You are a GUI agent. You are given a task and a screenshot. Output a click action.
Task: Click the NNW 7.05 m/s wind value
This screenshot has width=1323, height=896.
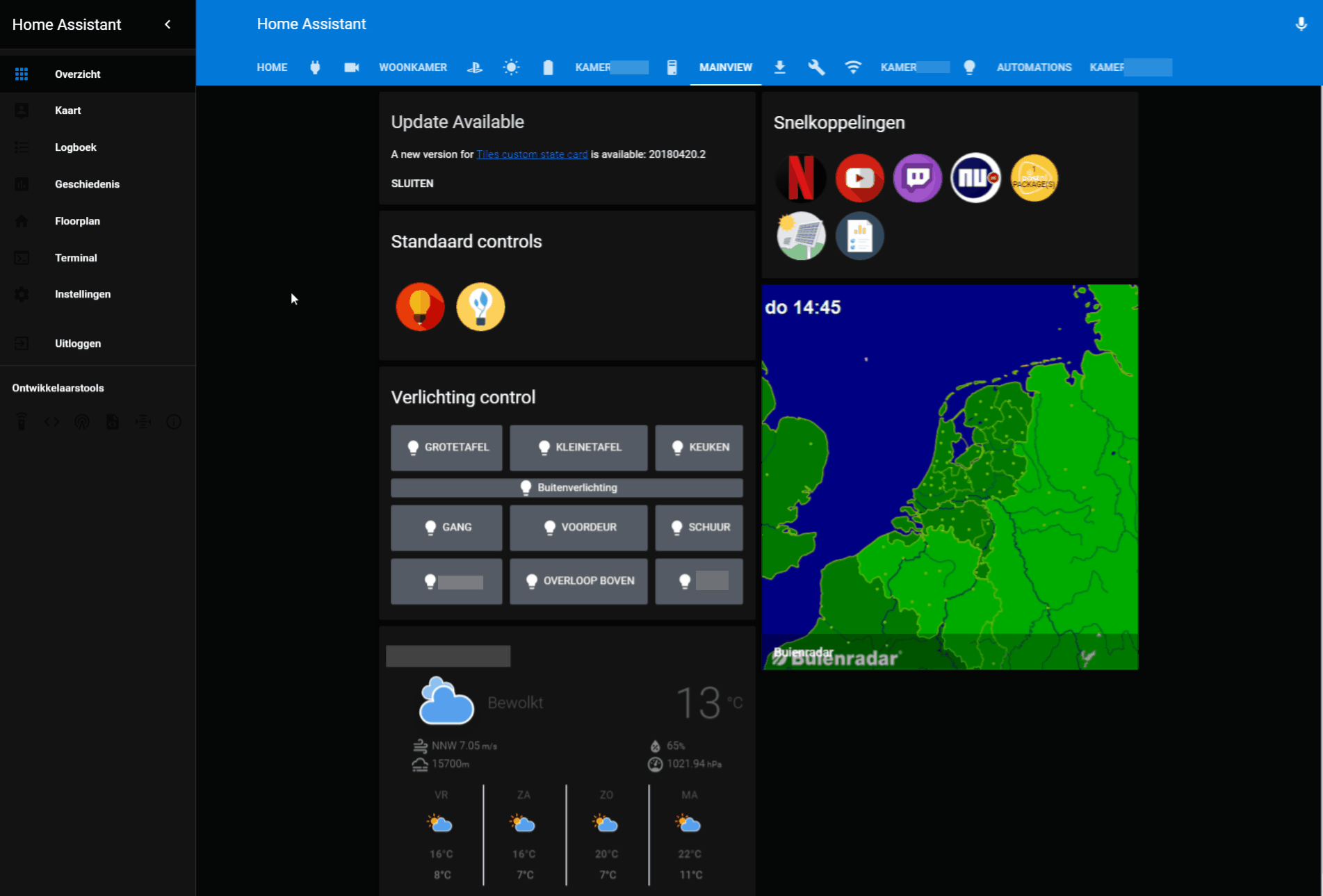(464, 746)
